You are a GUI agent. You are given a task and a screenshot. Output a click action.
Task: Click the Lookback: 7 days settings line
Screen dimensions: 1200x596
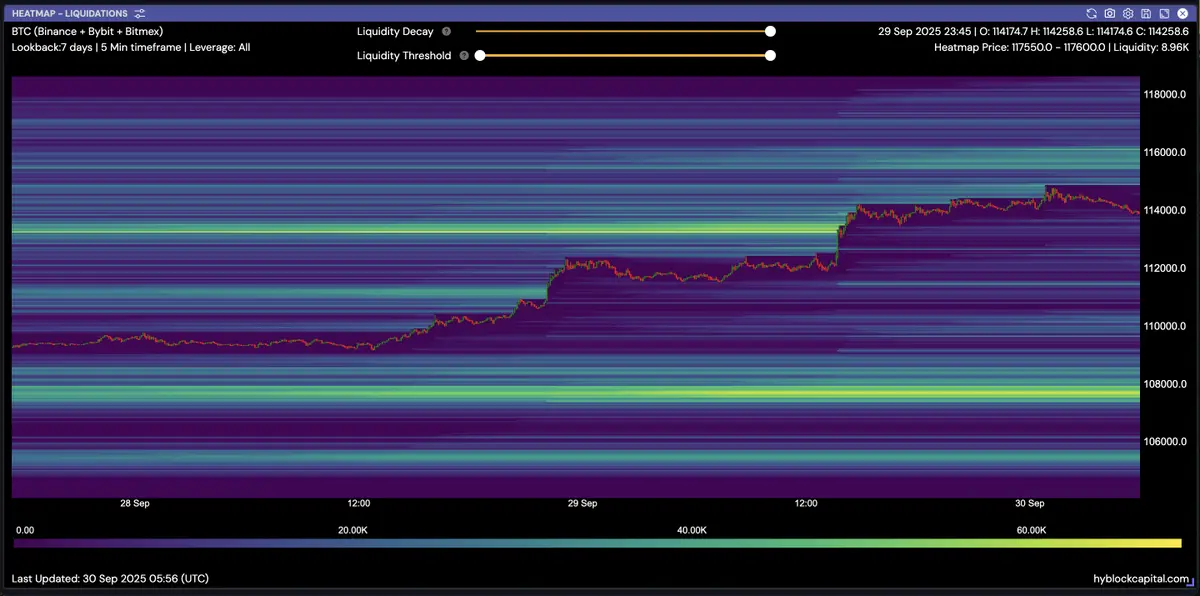click(131, 47)
